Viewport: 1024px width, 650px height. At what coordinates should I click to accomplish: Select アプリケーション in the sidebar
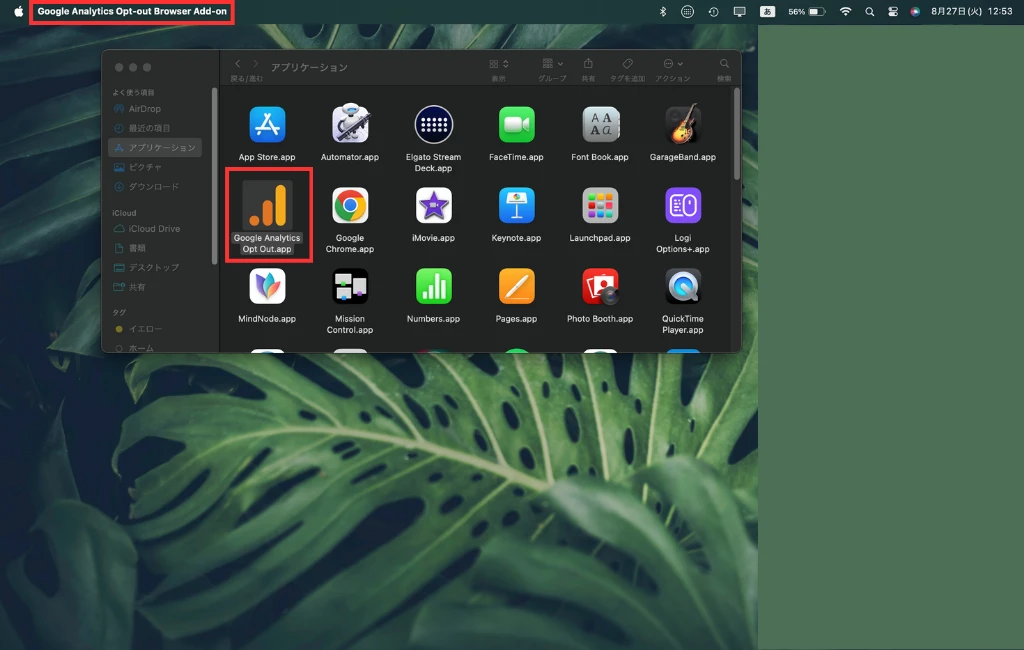click(x=155, y=148)
